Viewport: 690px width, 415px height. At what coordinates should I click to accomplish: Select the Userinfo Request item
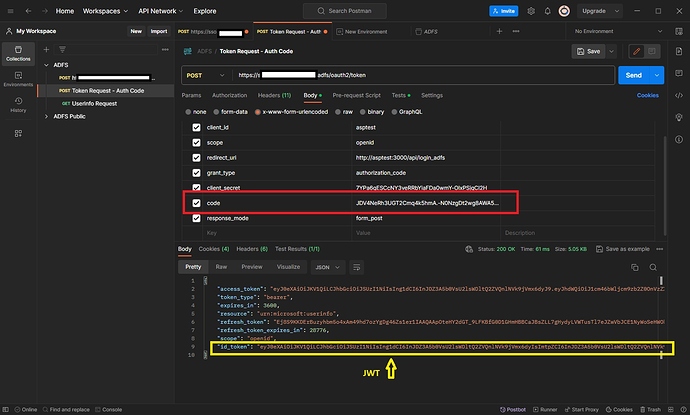tap(94, 103)
